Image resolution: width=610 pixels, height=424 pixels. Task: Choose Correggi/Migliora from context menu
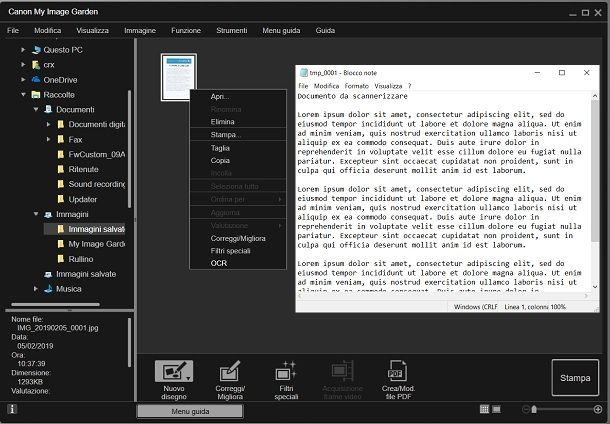pos(238,238)
